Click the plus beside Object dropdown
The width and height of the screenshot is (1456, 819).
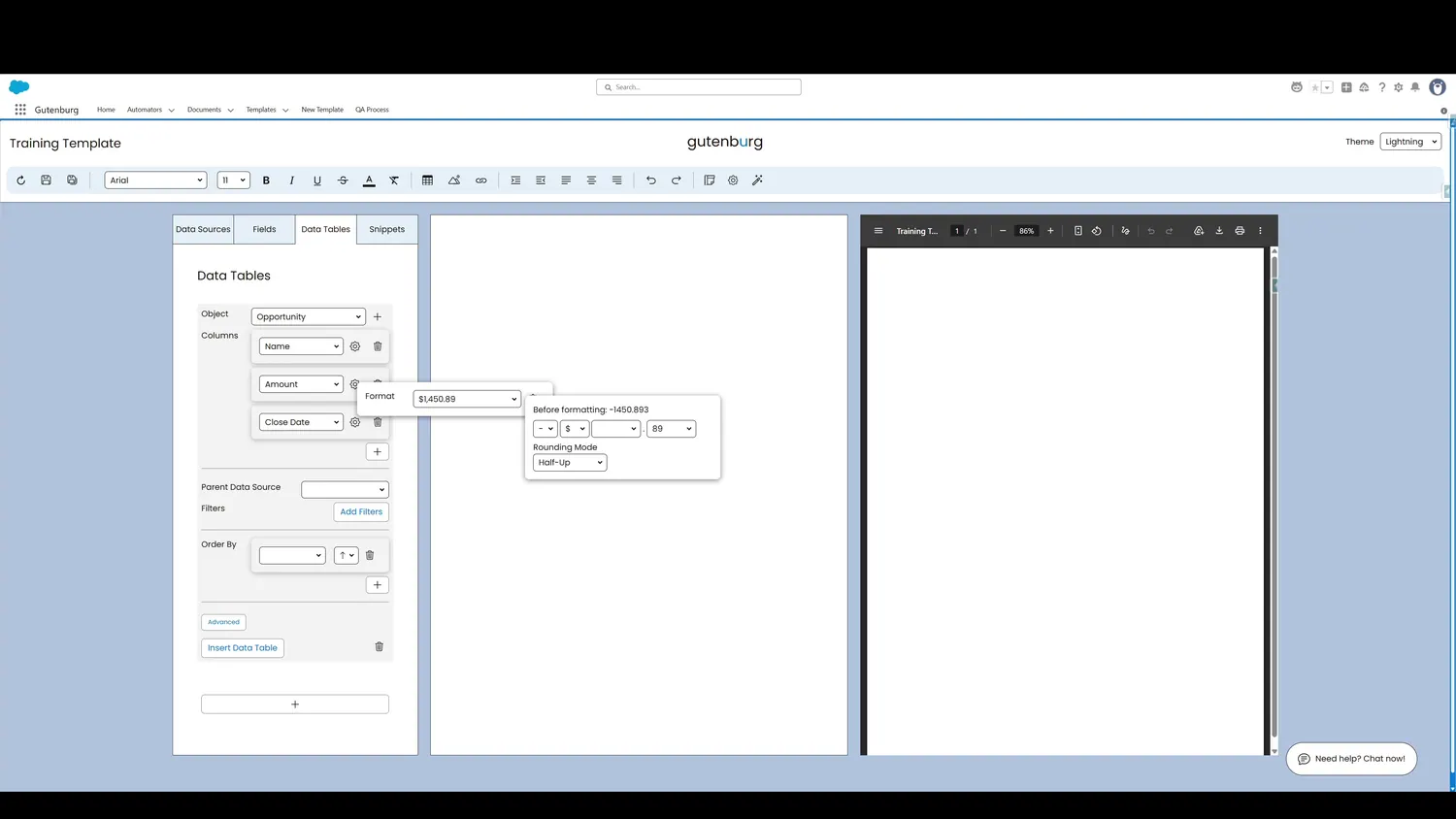378,317
